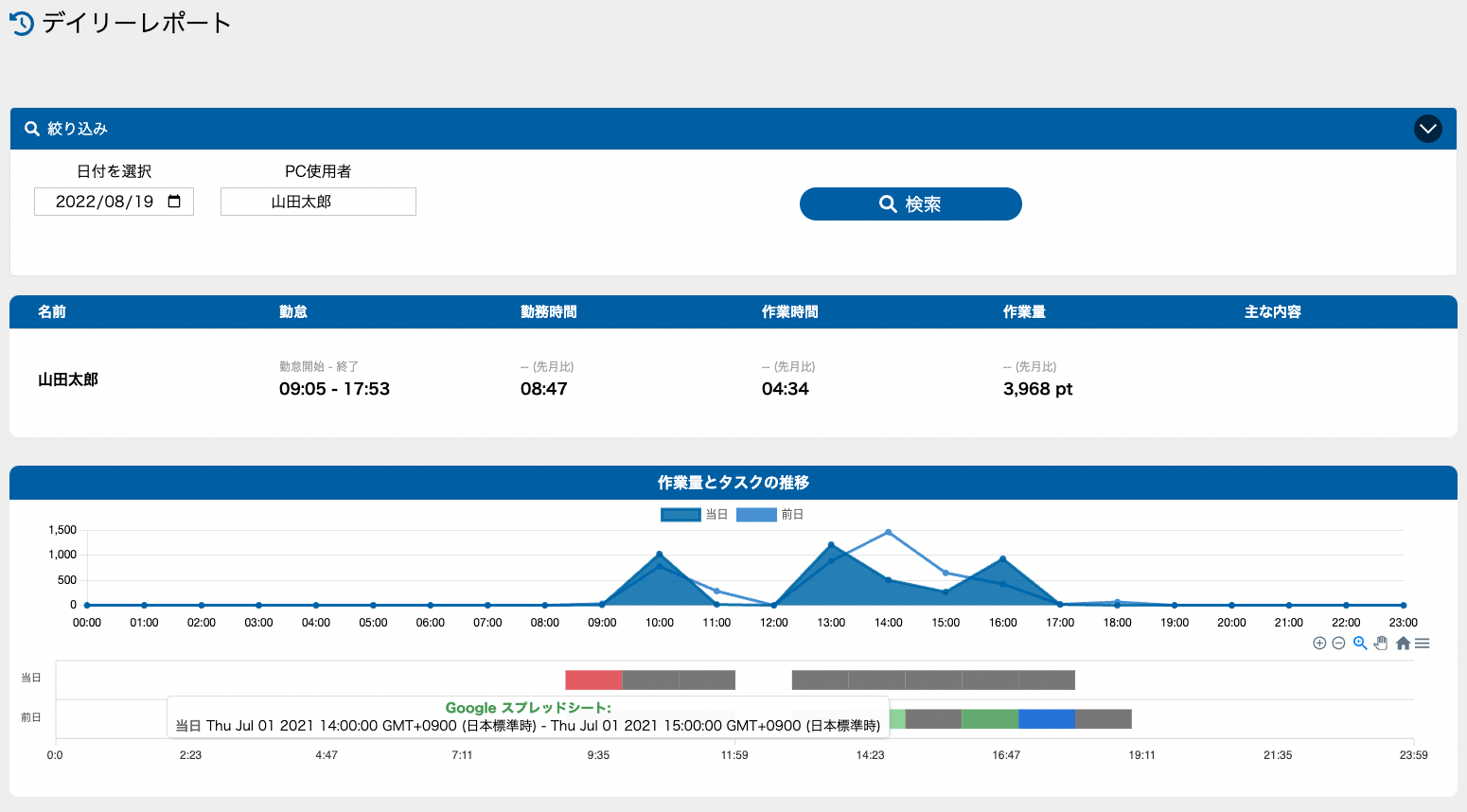The height and width of the screenshot is (812, 1467).
Task: Click the 前日 line peak point at 14:00
Action: 888,532
